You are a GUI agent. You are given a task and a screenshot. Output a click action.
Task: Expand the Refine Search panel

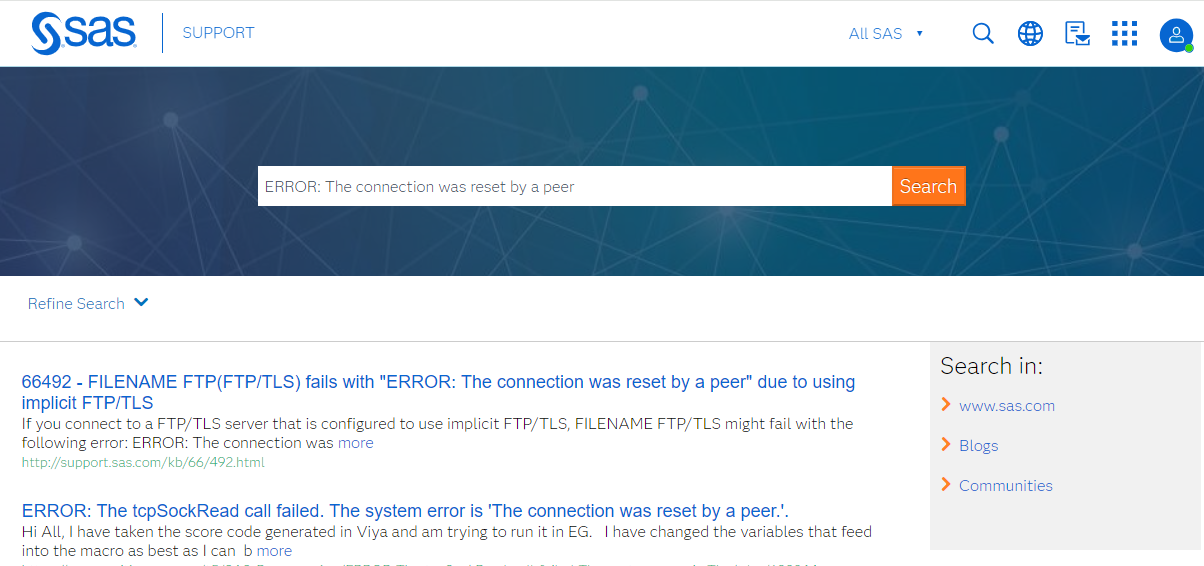click(88, 303)
